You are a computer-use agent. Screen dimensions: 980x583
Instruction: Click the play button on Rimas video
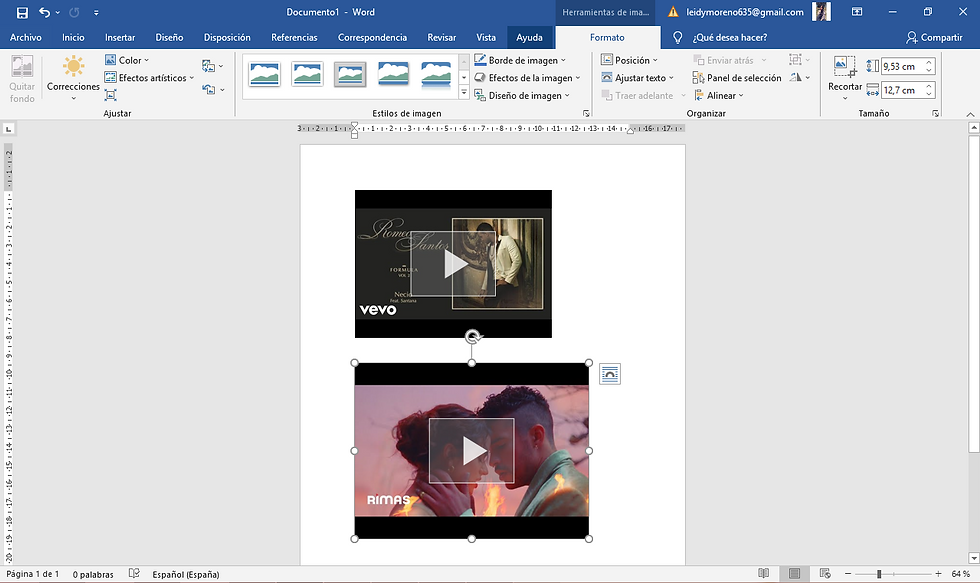pos(472,451)
